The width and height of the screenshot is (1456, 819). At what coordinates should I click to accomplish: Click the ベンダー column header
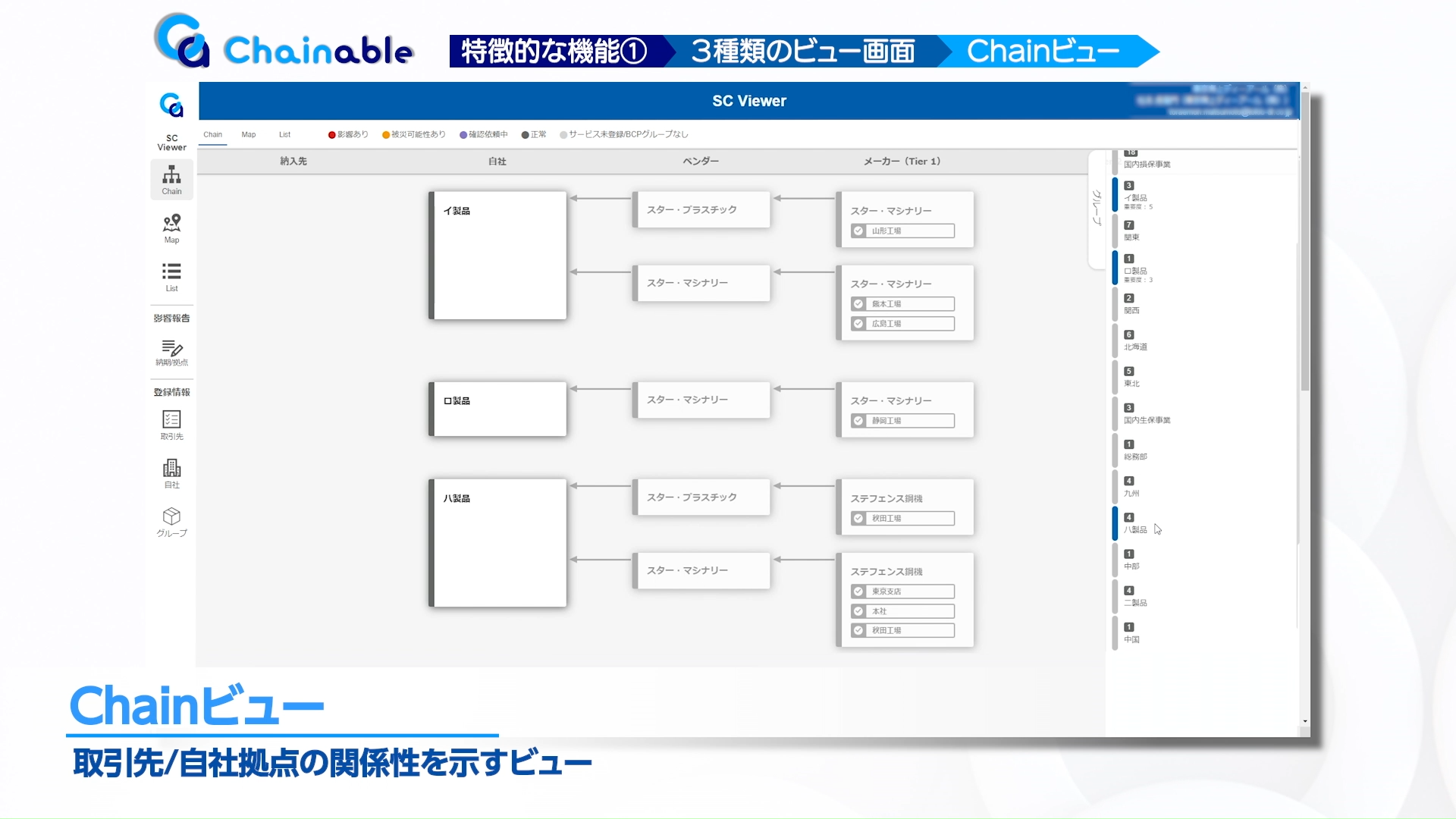[x=701, y=162]
